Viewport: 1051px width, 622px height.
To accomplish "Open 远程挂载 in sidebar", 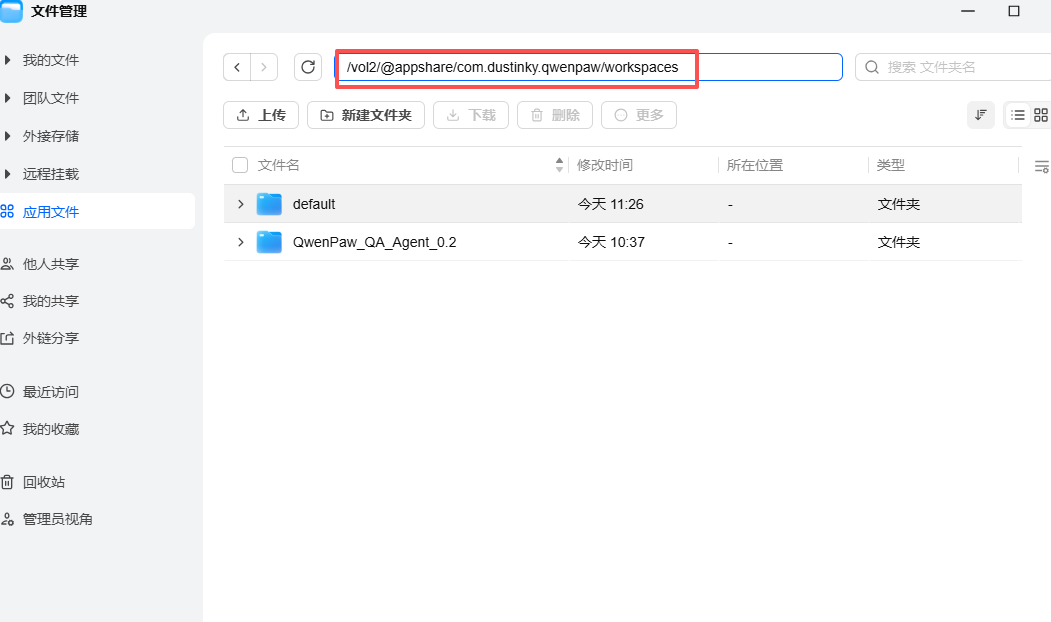I will pos(51,174).
